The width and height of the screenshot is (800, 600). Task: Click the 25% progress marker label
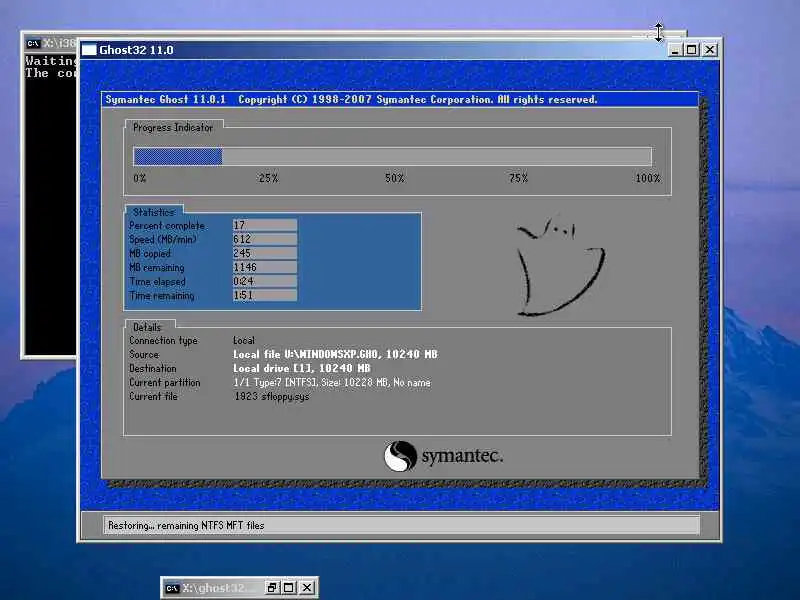[x=268, y=178]
